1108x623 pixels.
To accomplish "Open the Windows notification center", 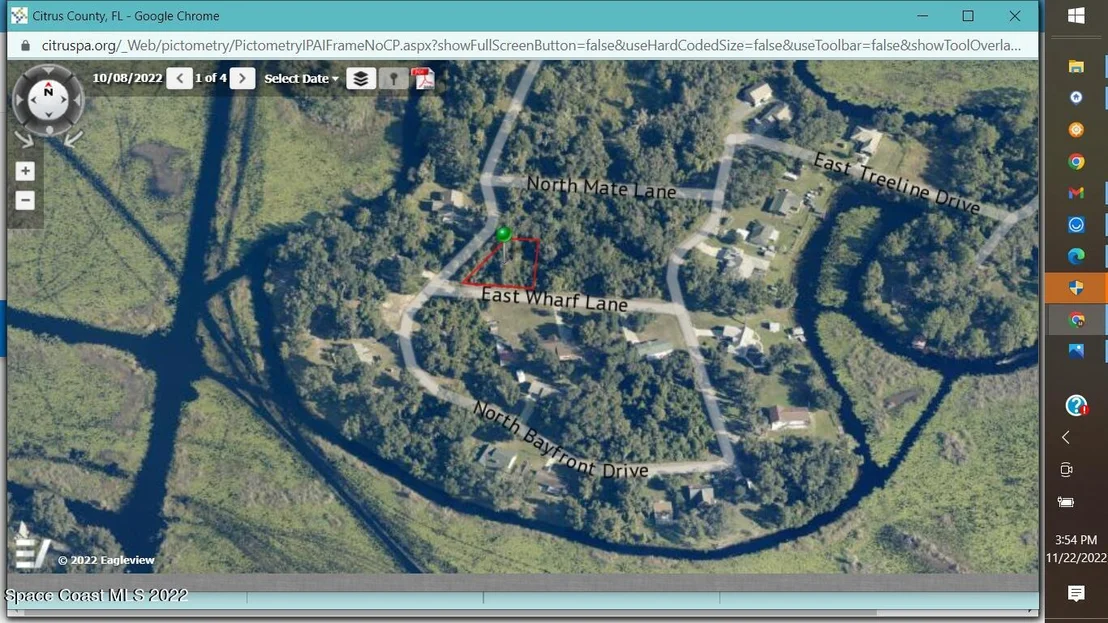I will 1076,593.
